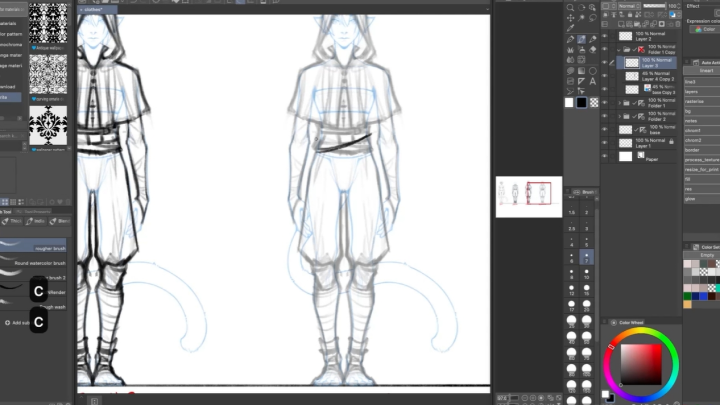Expand the Folder 2 layer group
Screen dimensions: 720x405
(x=619, y=116)
